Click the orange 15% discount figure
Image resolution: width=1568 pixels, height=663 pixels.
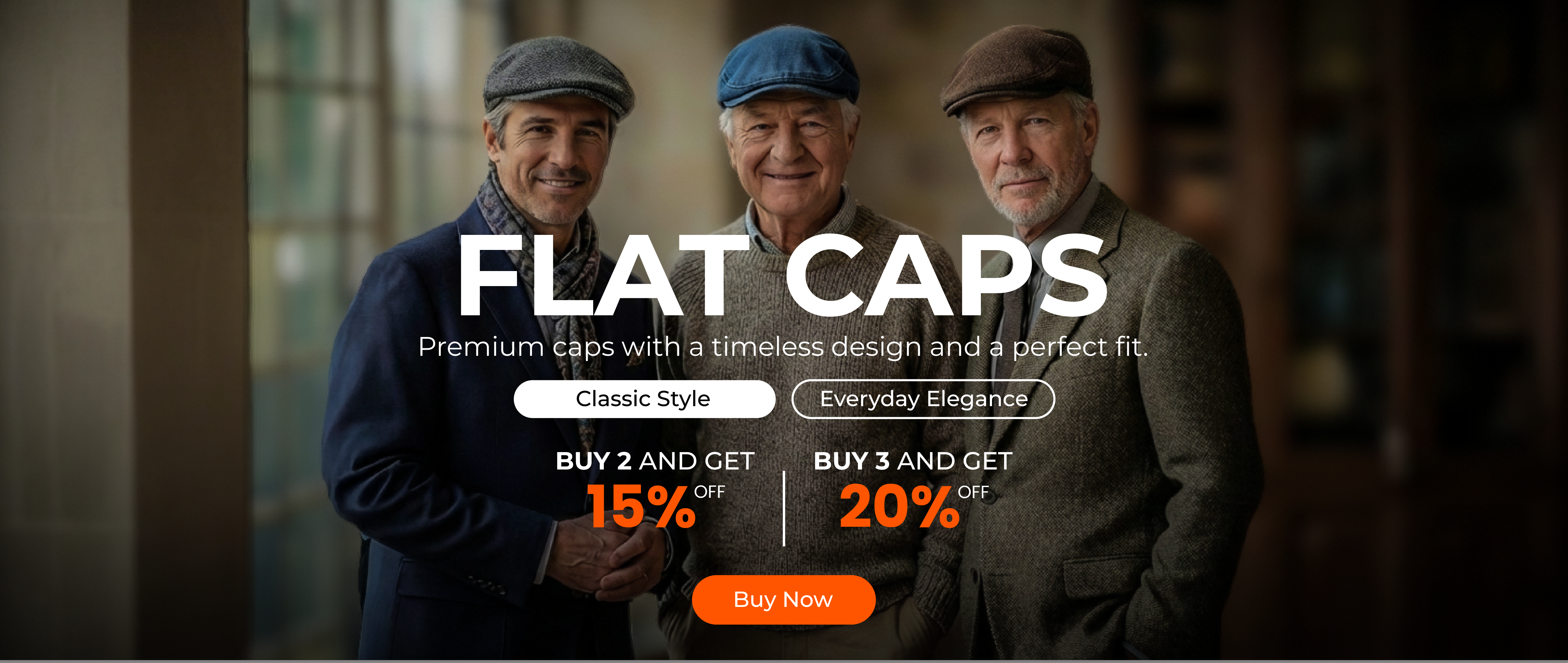point(641,506)
